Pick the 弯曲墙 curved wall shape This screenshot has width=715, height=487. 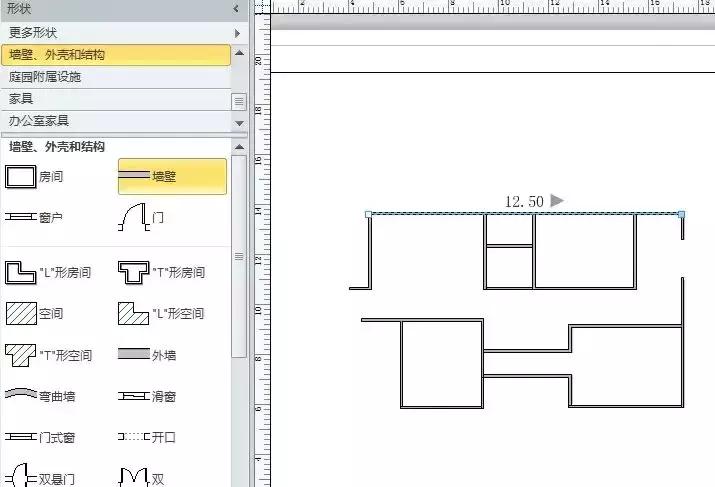tap(40, 395)
